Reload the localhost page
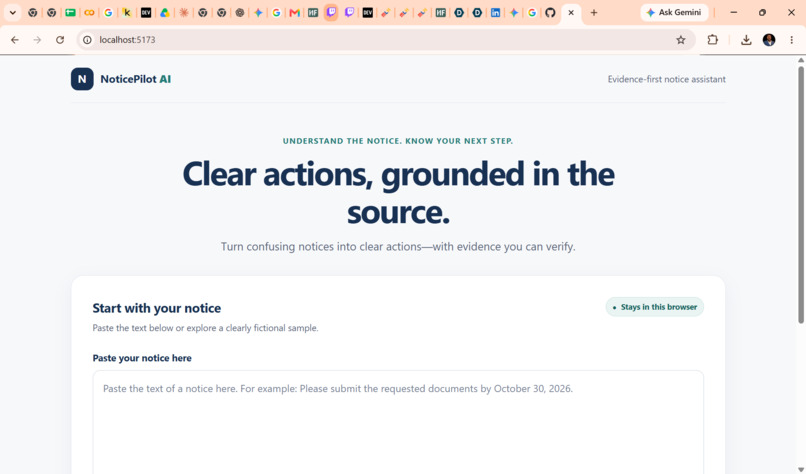Screen dimensions: 806x474 coord(60,40)
